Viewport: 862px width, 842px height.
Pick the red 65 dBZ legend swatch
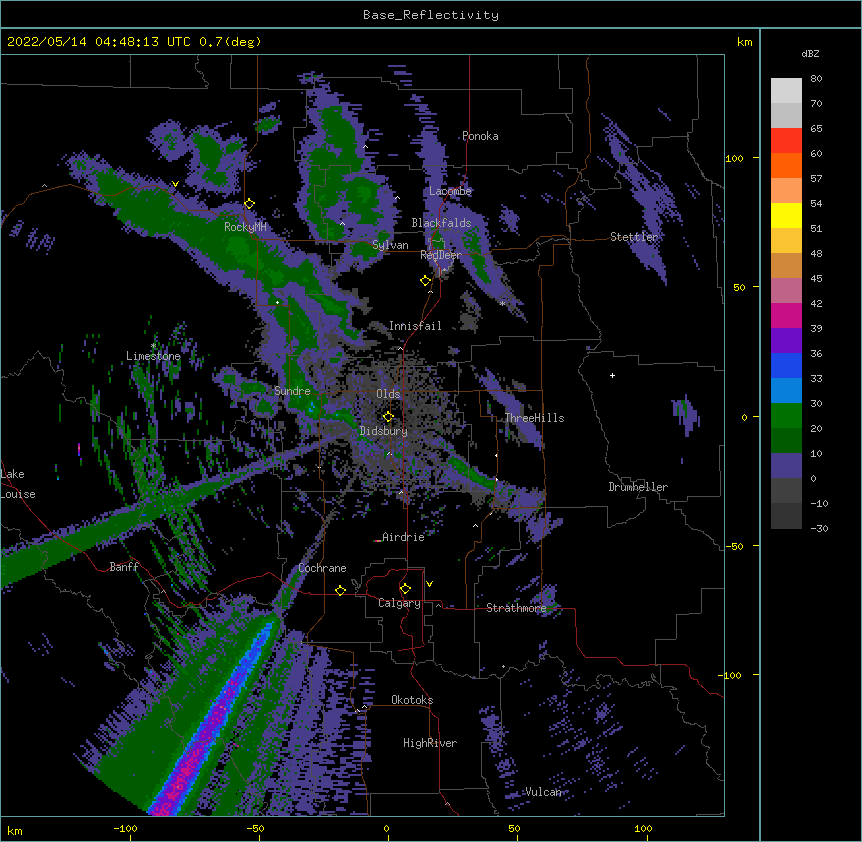tap(786, 140)
